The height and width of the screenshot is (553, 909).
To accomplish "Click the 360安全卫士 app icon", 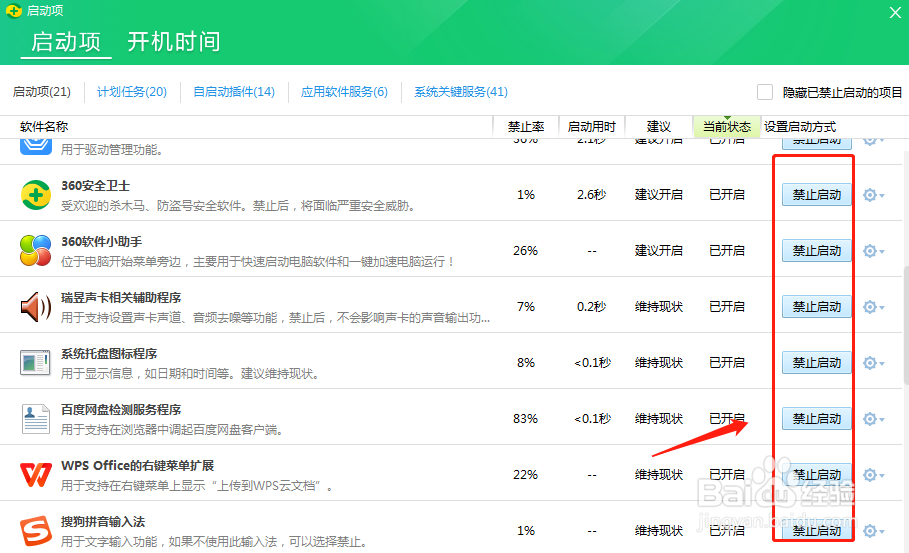I will [36, 194].
